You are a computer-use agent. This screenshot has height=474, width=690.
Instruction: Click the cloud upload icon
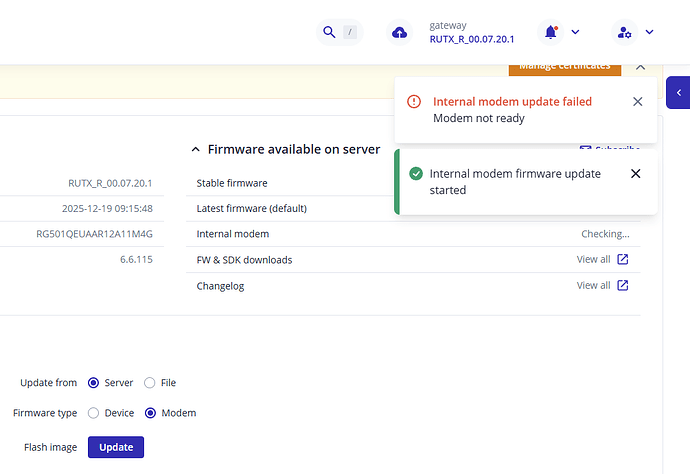[x=399, y=33]
